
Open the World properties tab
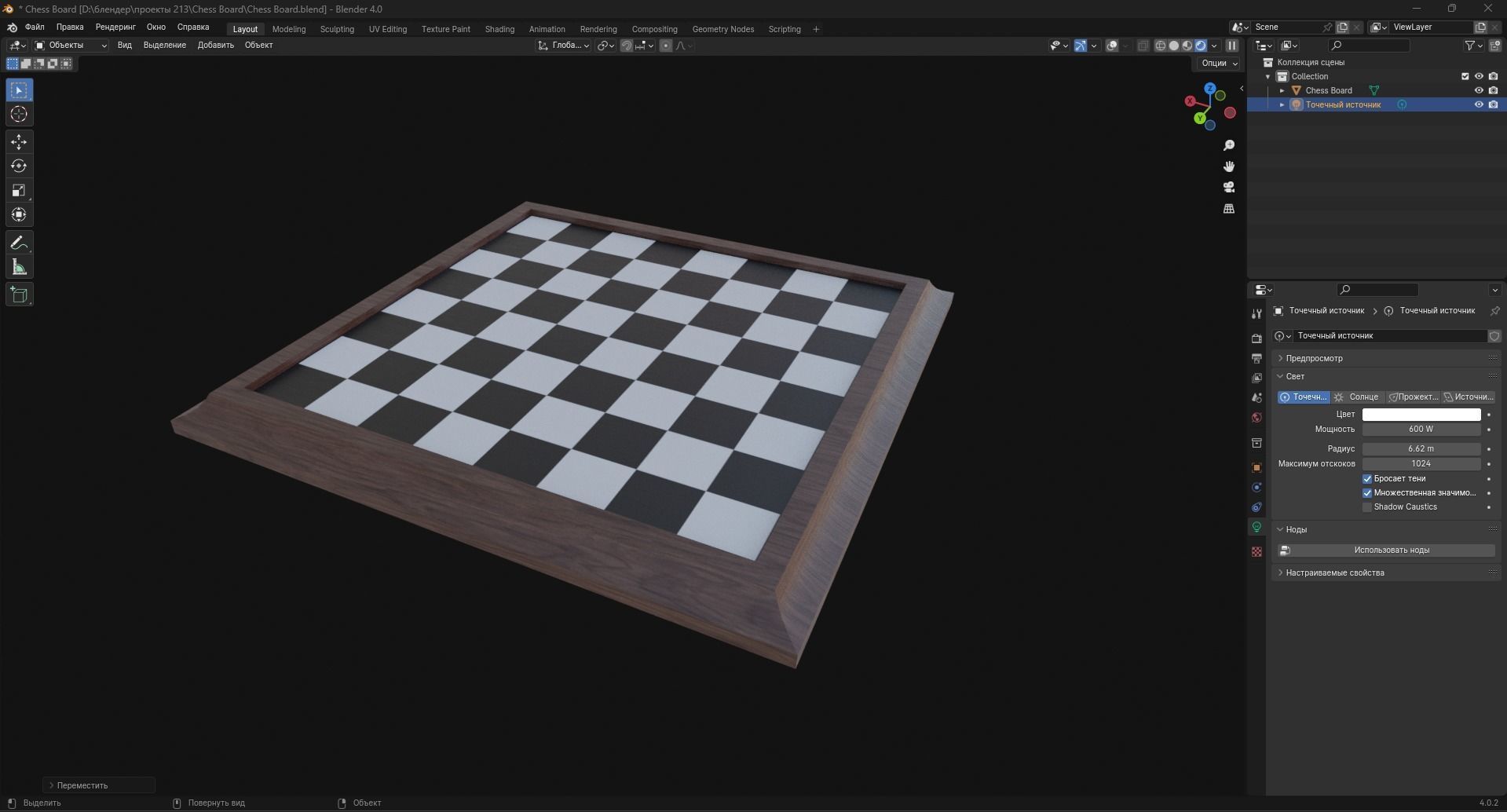click(1256, 418)
